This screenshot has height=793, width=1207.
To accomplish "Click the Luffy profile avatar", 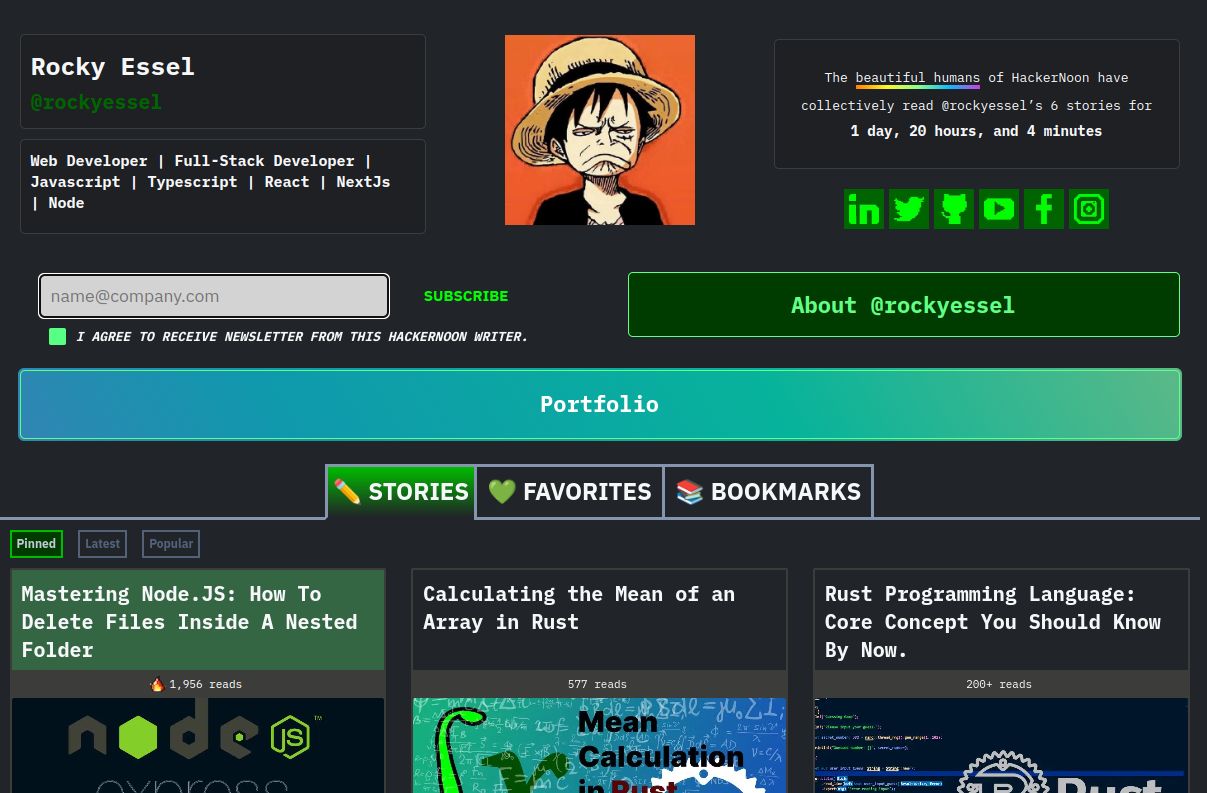I will pos(599,130).
